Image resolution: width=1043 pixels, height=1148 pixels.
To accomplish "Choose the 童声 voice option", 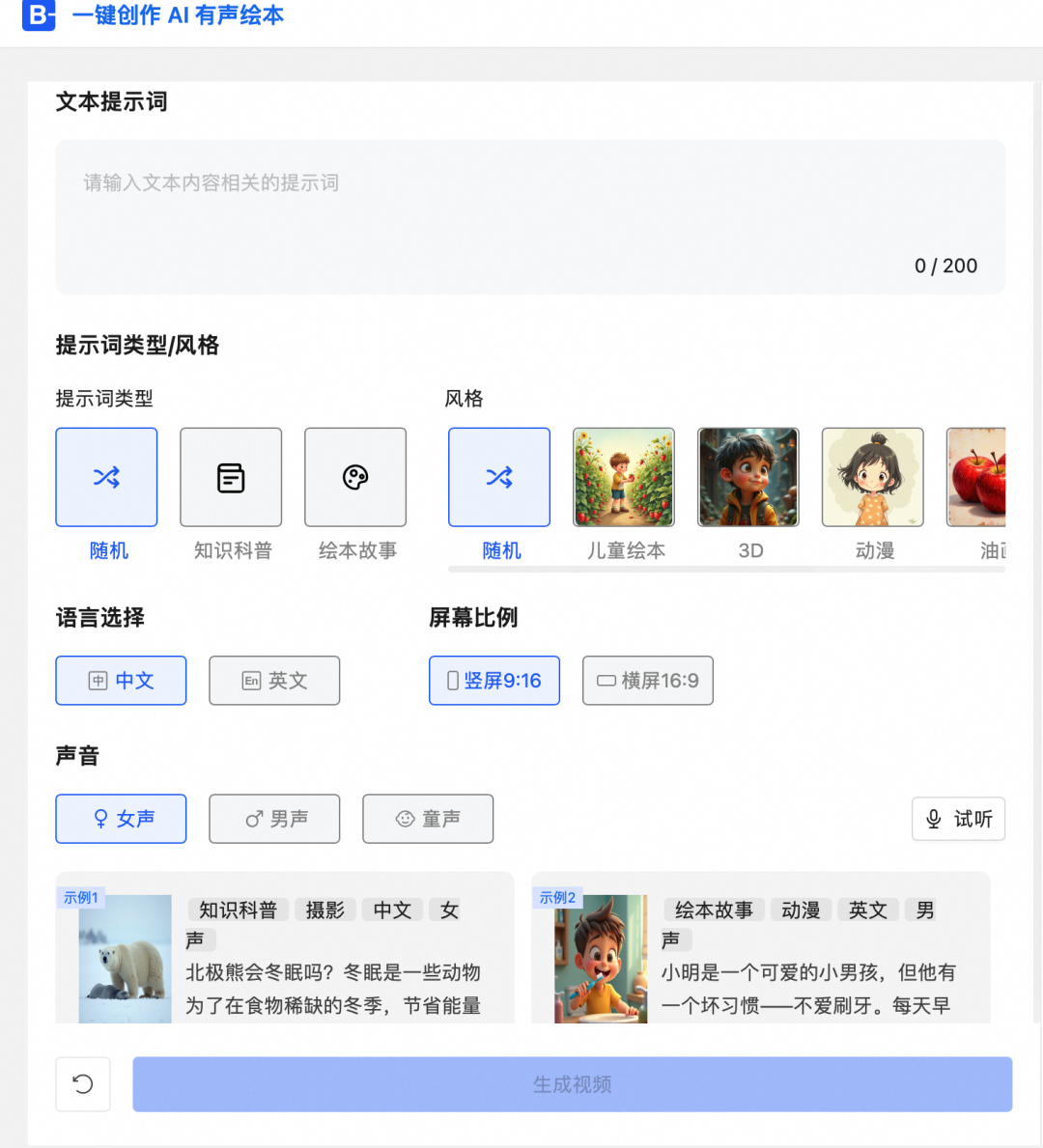I will (428, 819).
